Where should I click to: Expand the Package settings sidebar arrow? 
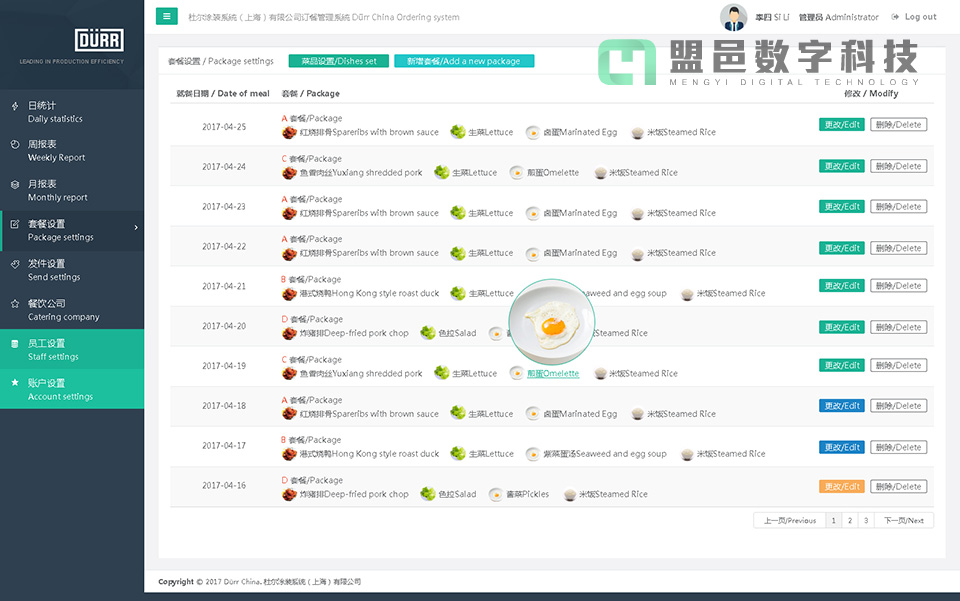136,228
